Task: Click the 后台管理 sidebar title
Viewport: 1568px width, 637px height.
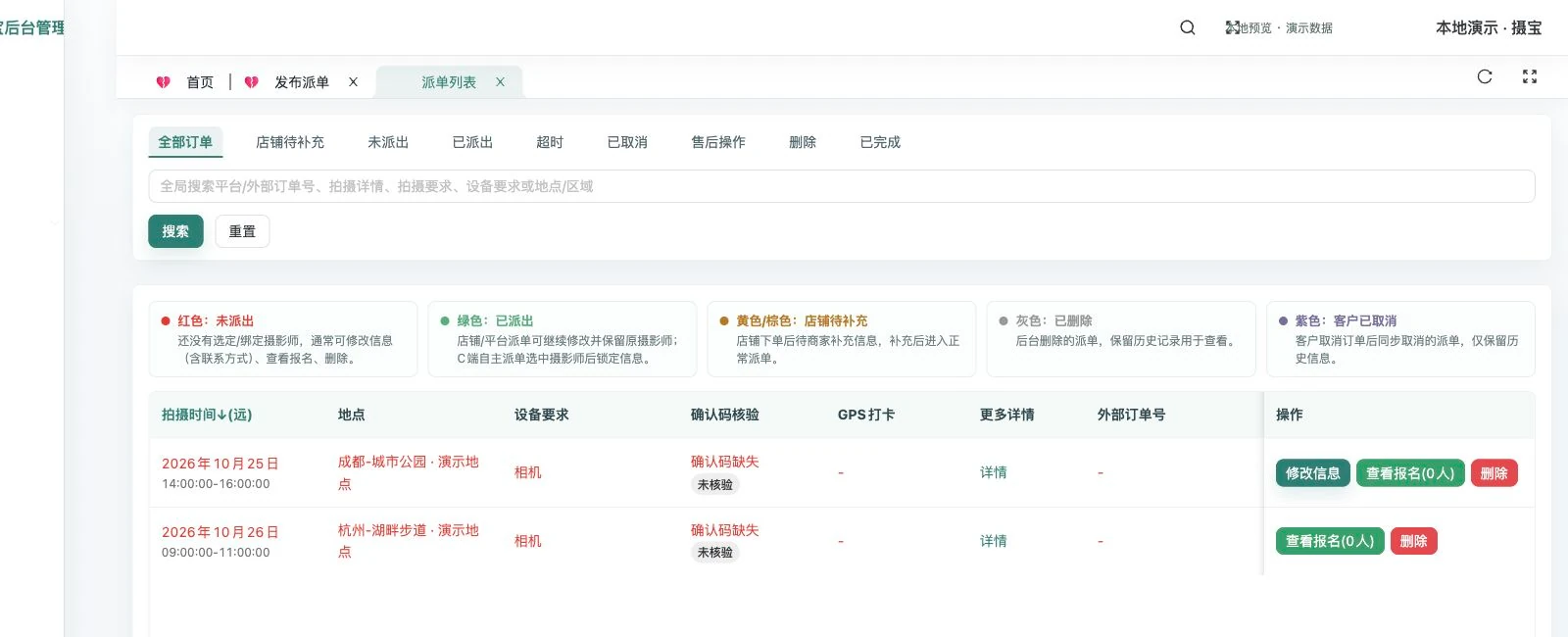Action: (32, 27)
